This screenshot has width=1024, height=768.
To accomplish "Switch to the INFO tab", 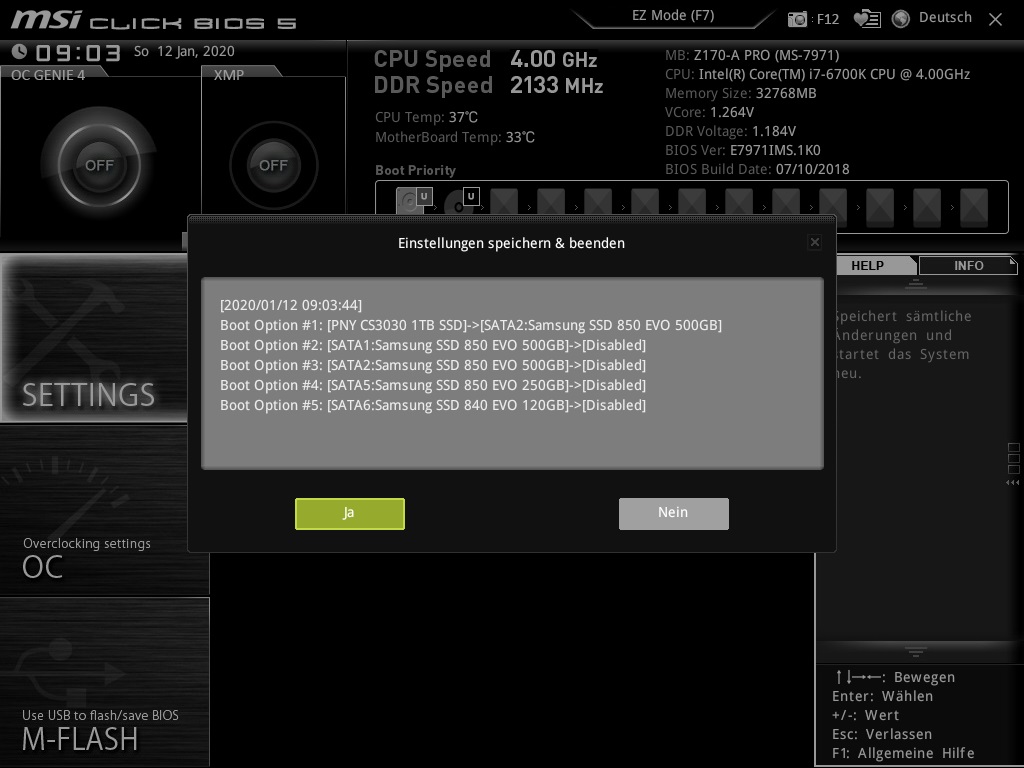I will (x=968, y=265).
